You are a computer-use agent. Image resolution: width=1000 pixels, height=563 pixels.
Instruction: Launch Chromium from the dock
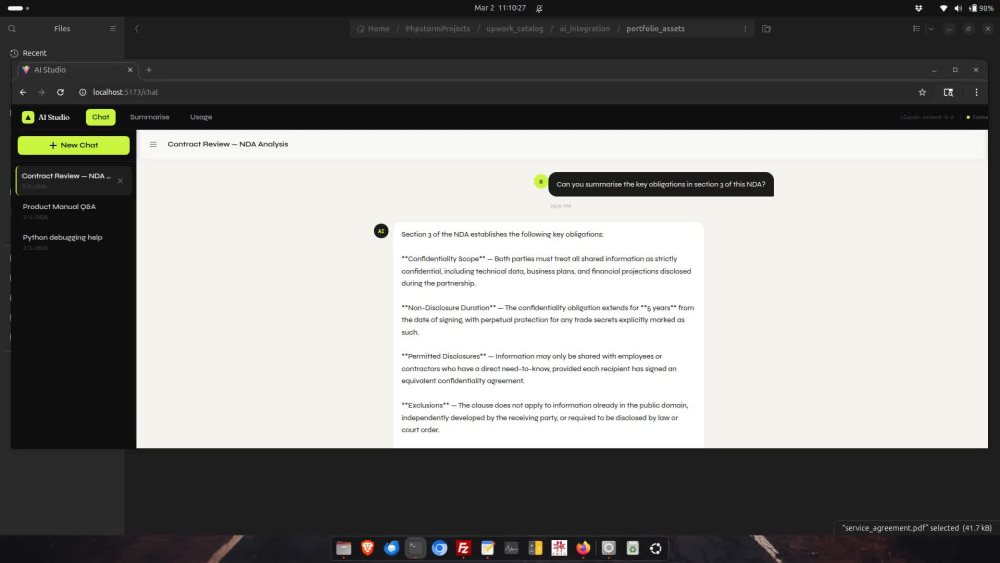[439, 548]
